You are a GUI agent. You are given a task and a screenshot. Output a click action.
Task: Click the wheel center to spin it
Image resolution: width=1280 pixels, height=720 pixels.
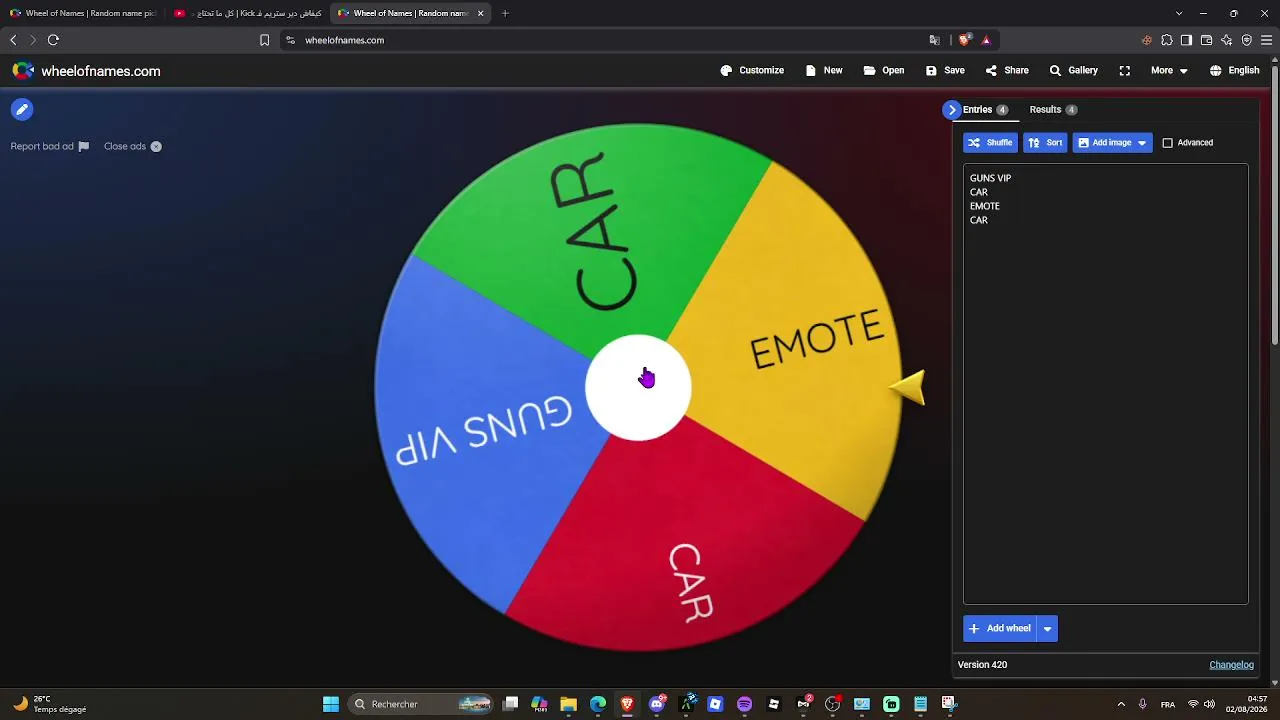point(638,388)
